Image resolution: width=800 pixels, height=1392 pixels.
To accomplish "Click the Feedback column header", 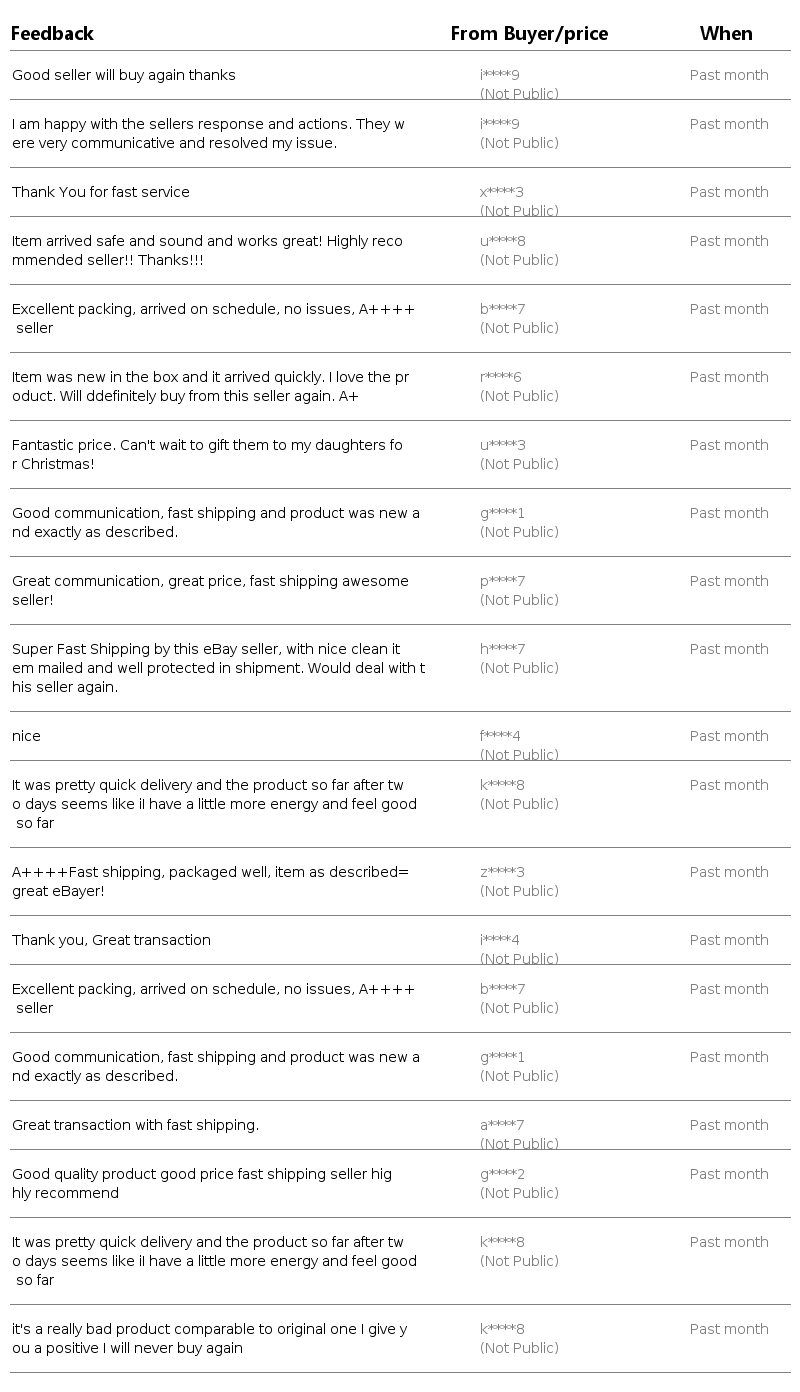I will click(x=52, y=34).
